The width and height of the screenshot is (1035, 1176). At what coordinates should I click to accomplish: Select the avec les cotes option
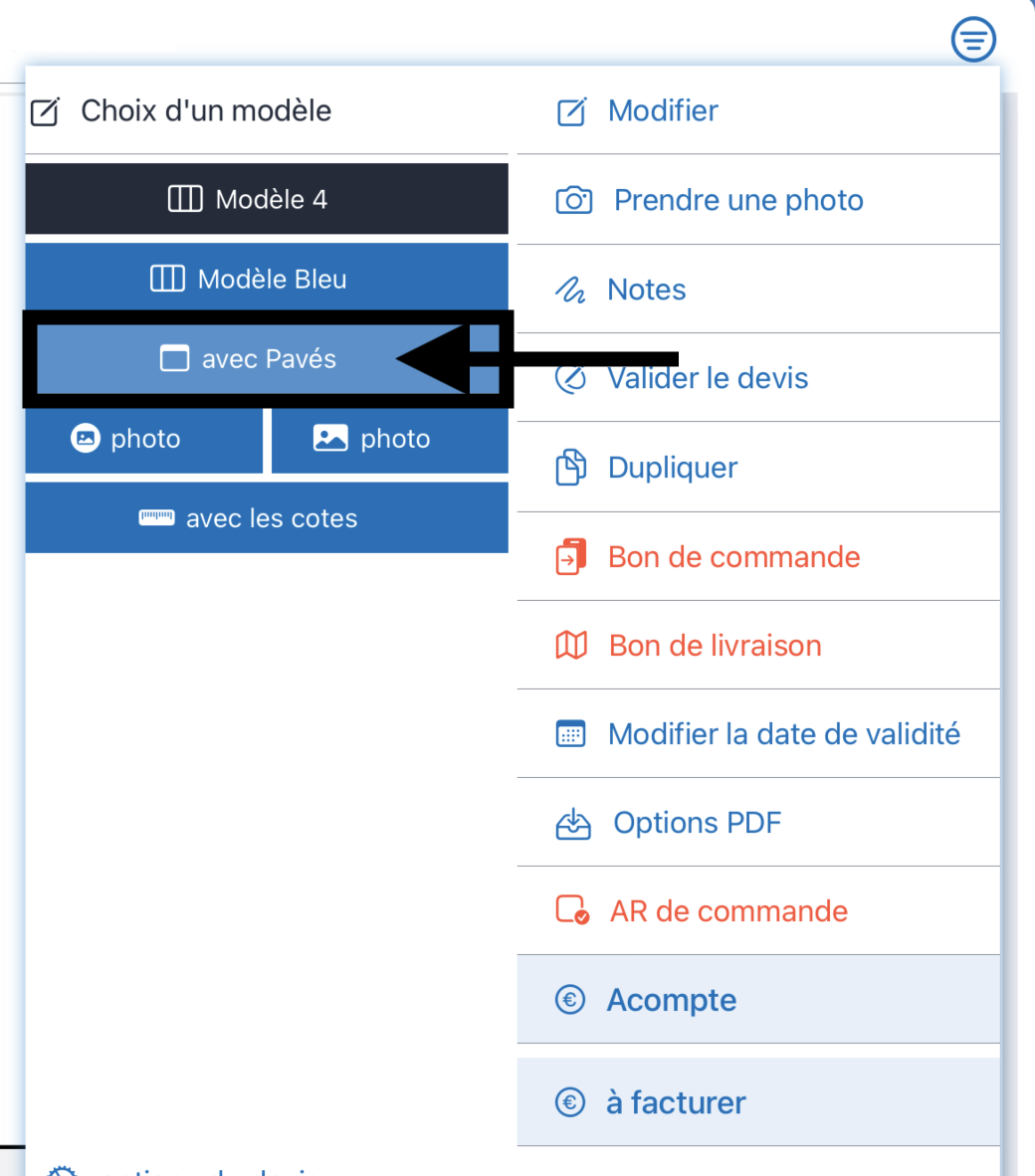pos(267,517)
